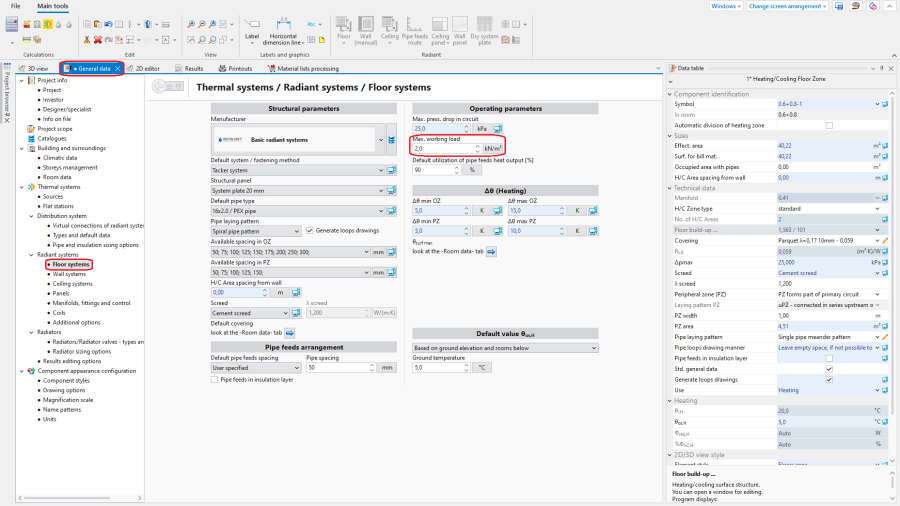This screenshot has width=900, height=506.
Task: Increase Max. working load stepper up arrow
Action: pyautogui.click(x=477, y=146)
